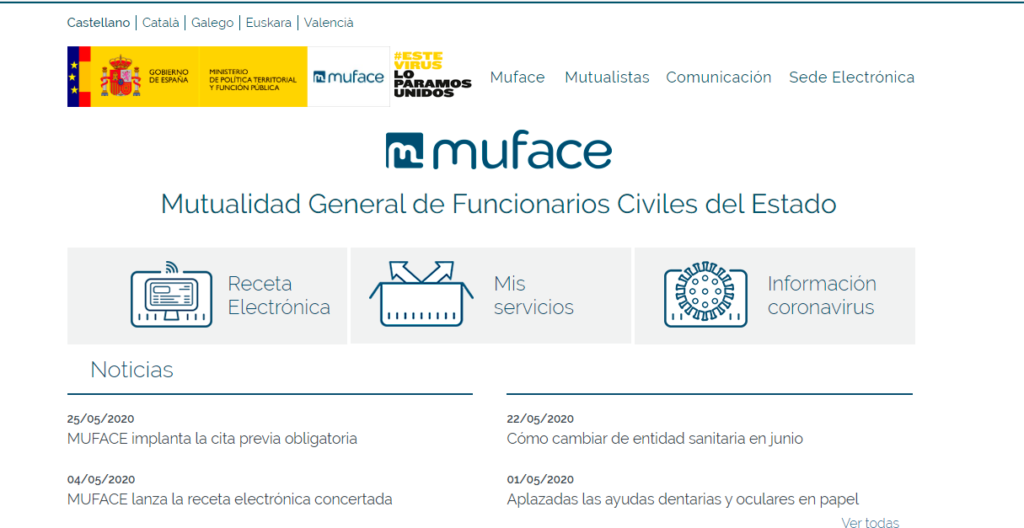Click the Mis servicios open box icon
Image resolution: width=1024 pixels, height=528 pixels.
tap(421, 293)
